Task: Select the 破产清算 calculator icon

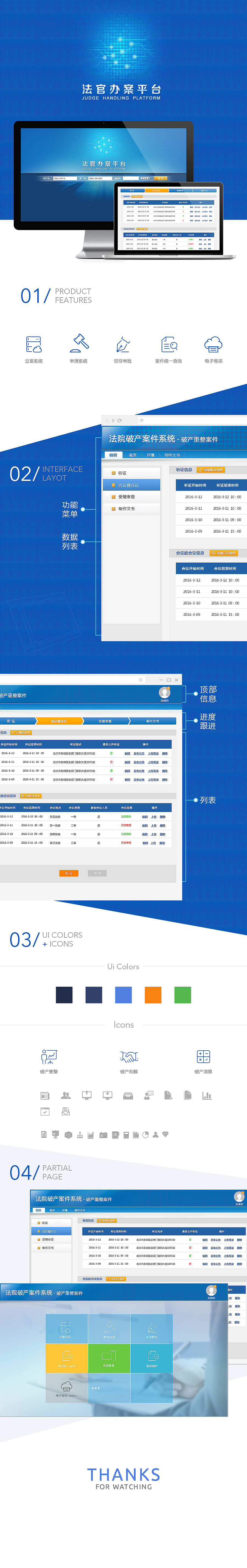Action: click(204, 1057)
